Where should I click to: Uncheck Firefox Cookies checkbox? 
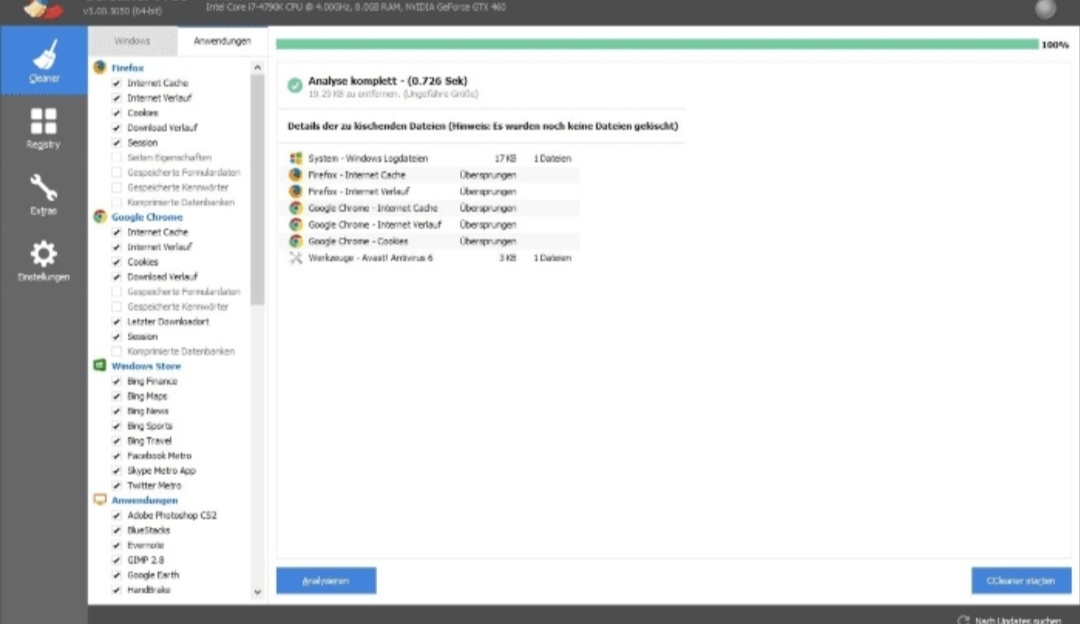point(116,113)
